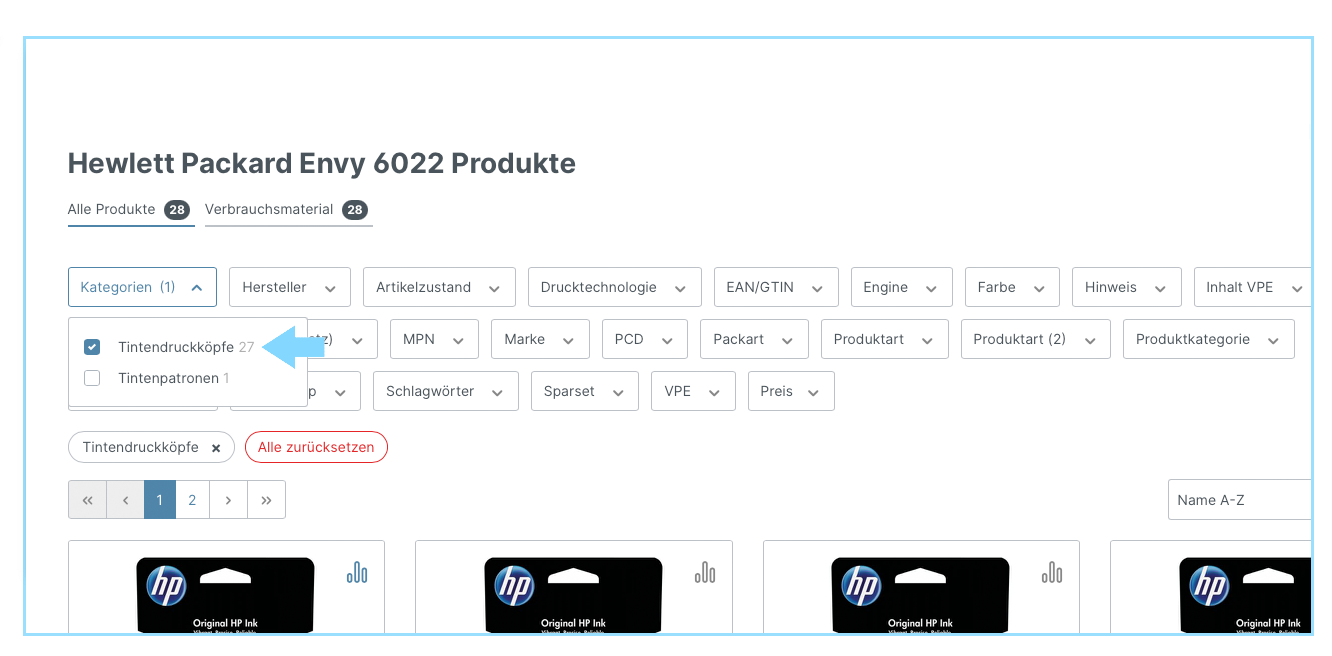Remove the Tintendruckköpfe filter chip via its x
Viewport: 1332px width, 656px height.
coord(216,448)
